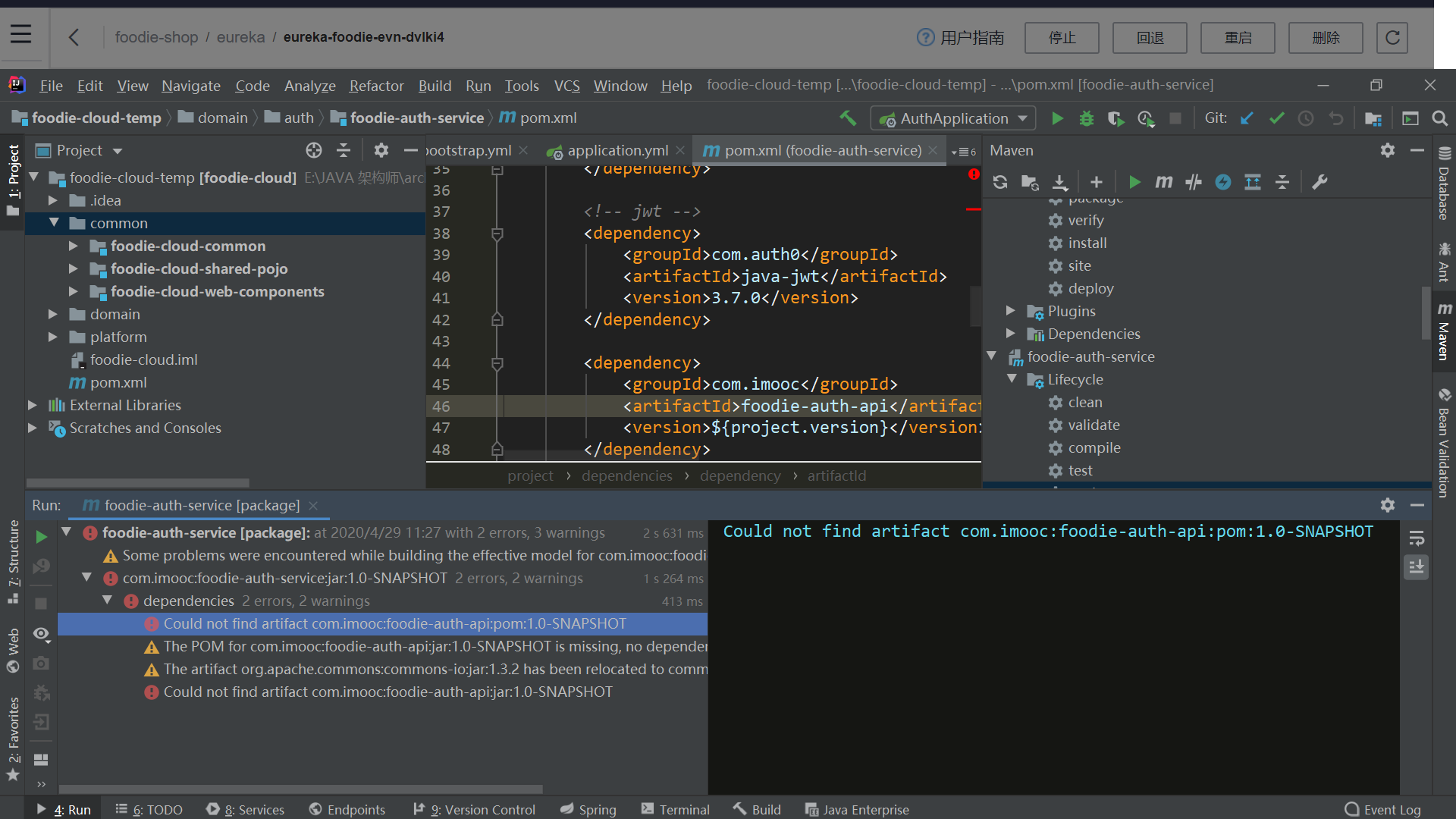Select foodie-cloud.iml file in tree

click(x=143, y=359)
